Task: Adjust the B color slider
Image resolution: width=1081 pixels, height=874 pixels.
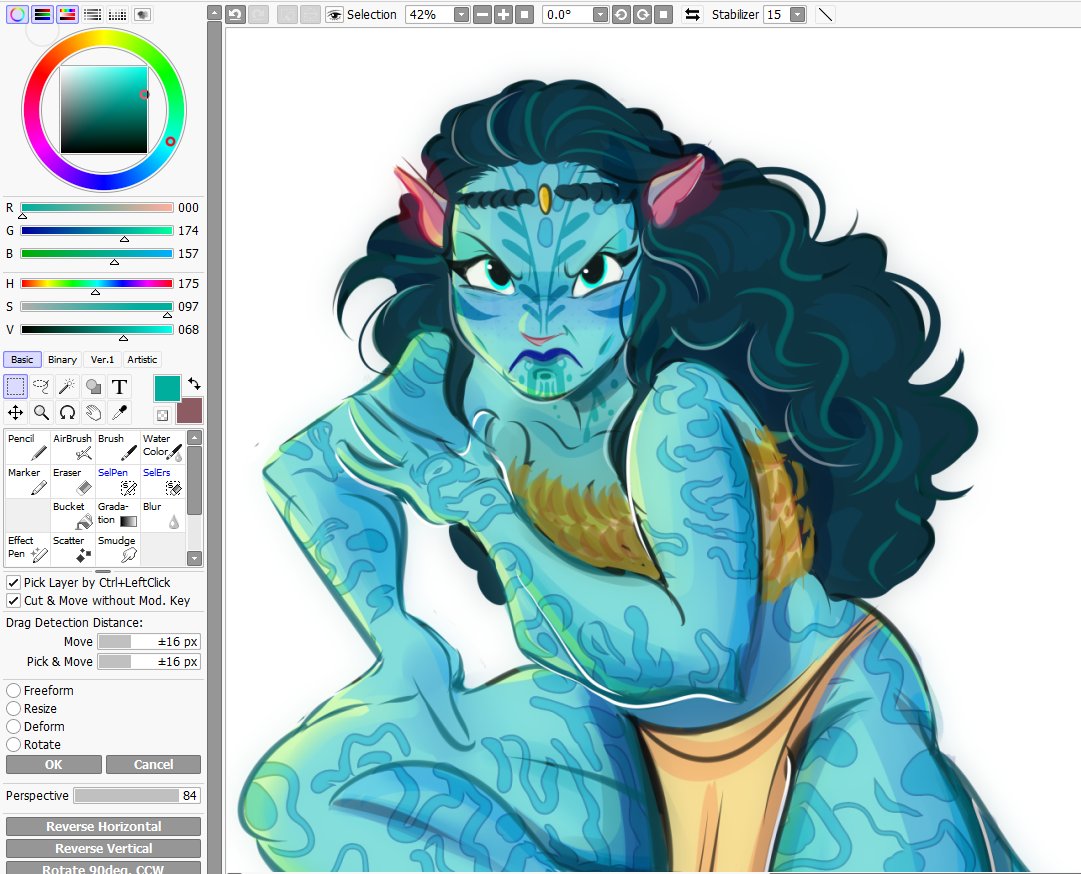Action: pyautogui.click(x=97, y=254)
